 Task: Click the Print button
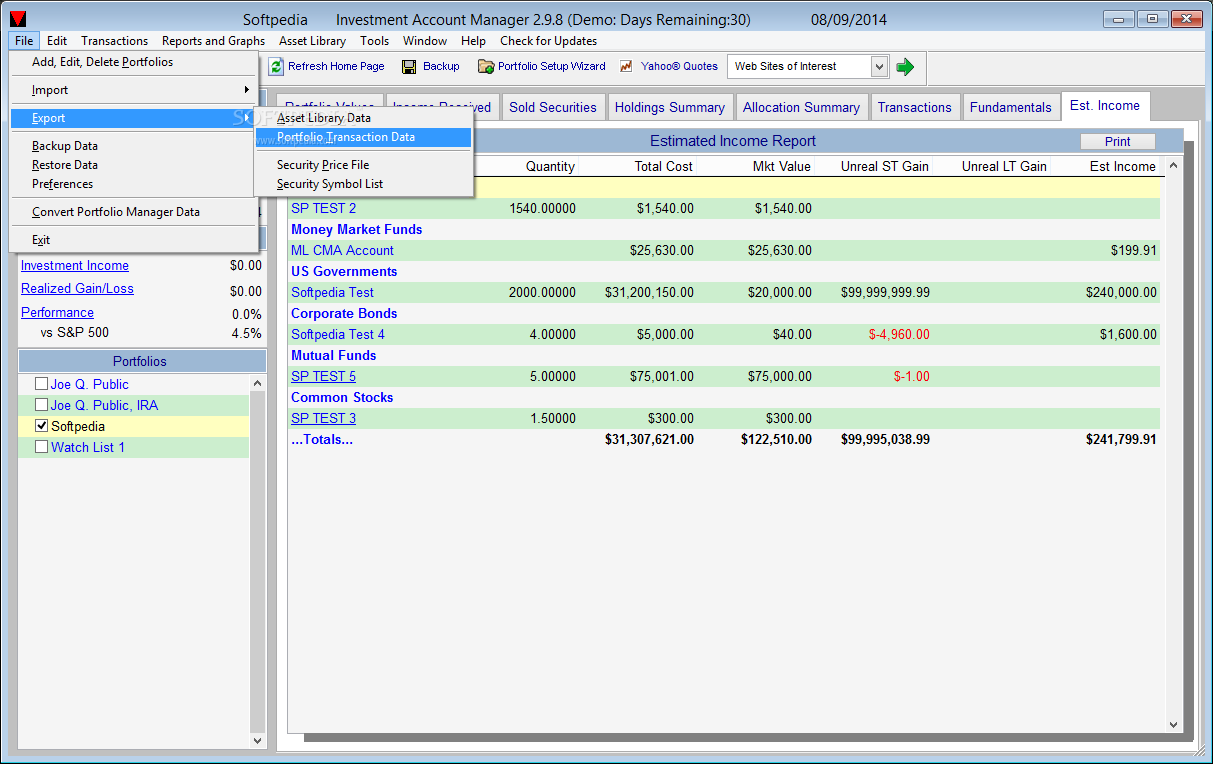(x=1117, y=142)
